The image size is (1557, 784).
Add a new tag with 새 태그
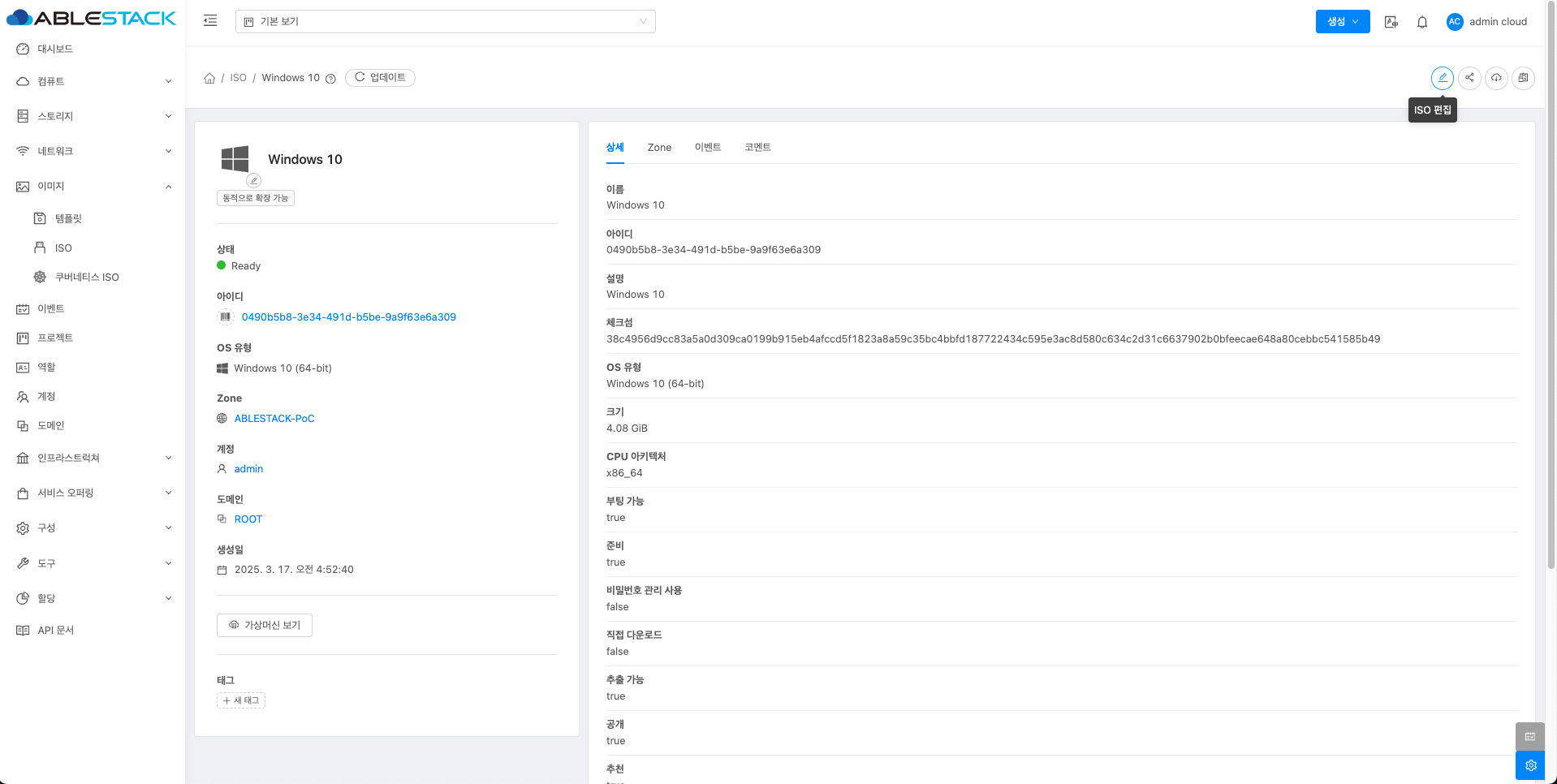pyautogui.click(x=241, y=700)
